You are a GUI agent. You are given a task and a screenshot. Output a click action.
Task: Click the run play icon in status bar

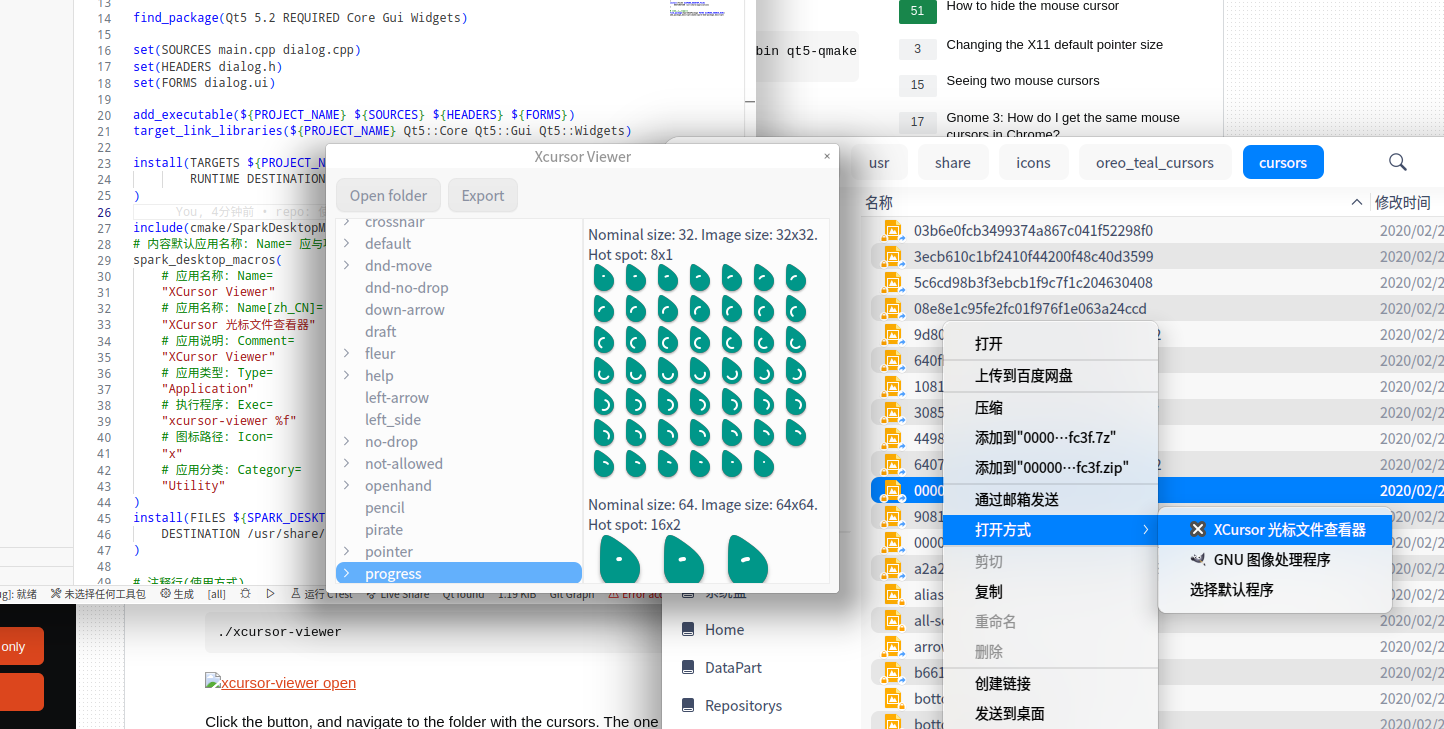click(x=270, y=594)
